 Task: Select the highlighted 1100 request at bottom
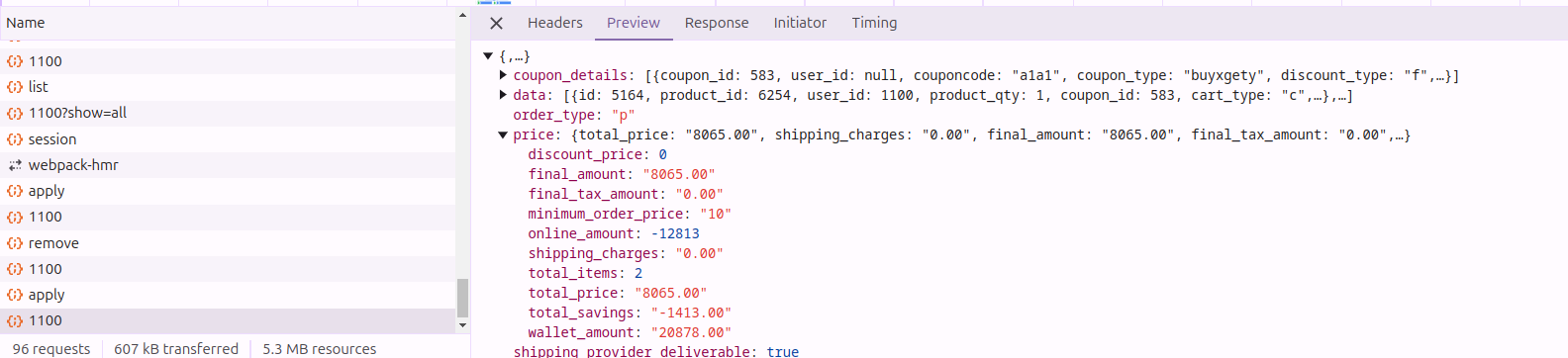(228, 320)
